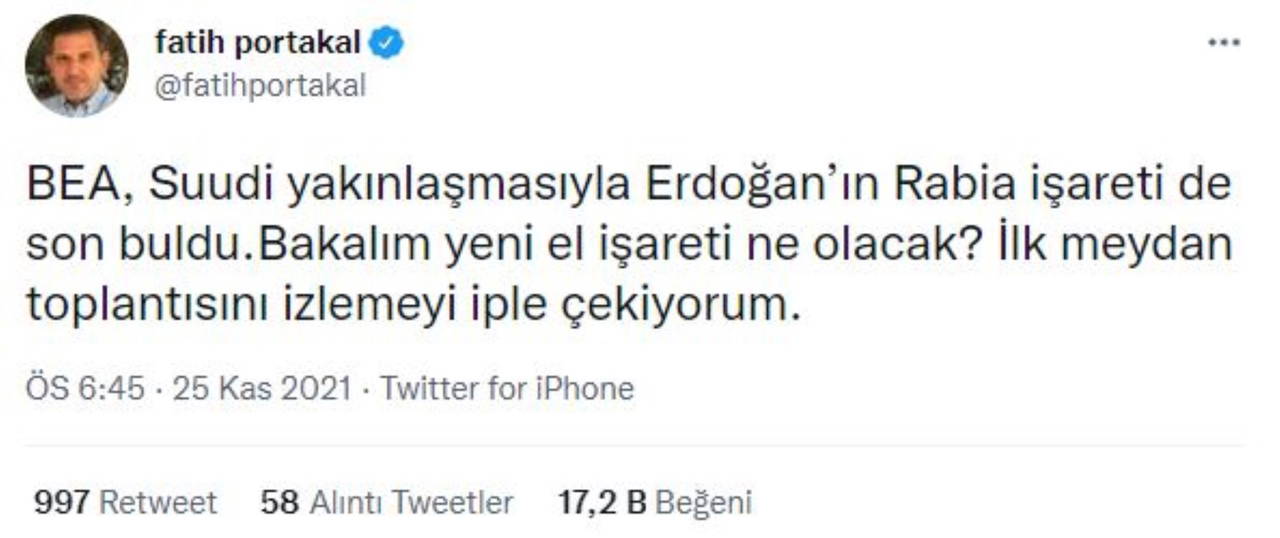This screenshot has height=538, width=1280.
Task: Open the three-dot more options menu
Action: (1223, 43)
